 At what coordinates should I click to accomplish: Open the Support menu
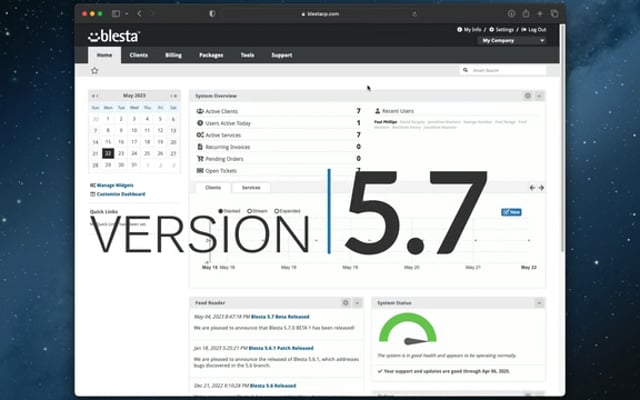pos(282,55)
